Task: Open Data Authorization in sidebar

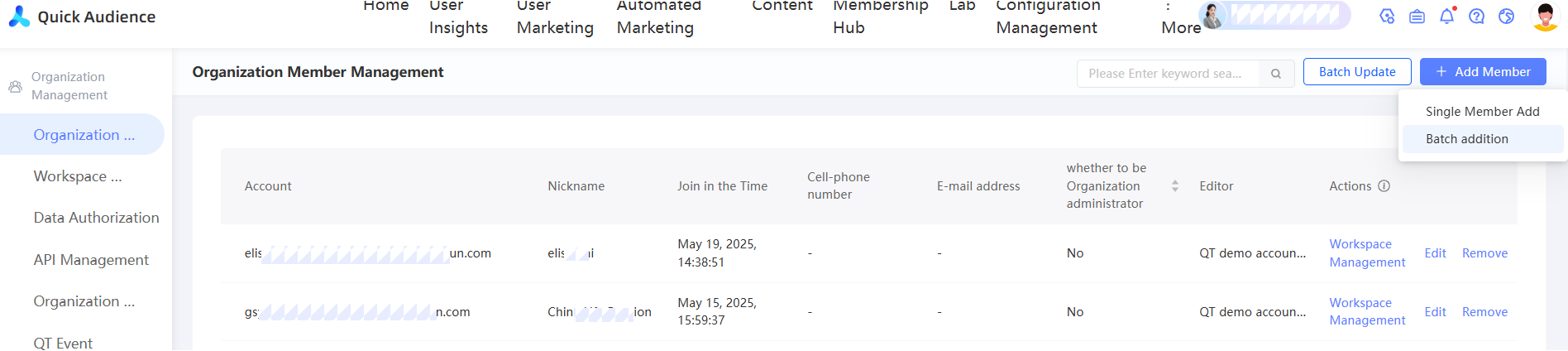Action: tap(96, 218)
